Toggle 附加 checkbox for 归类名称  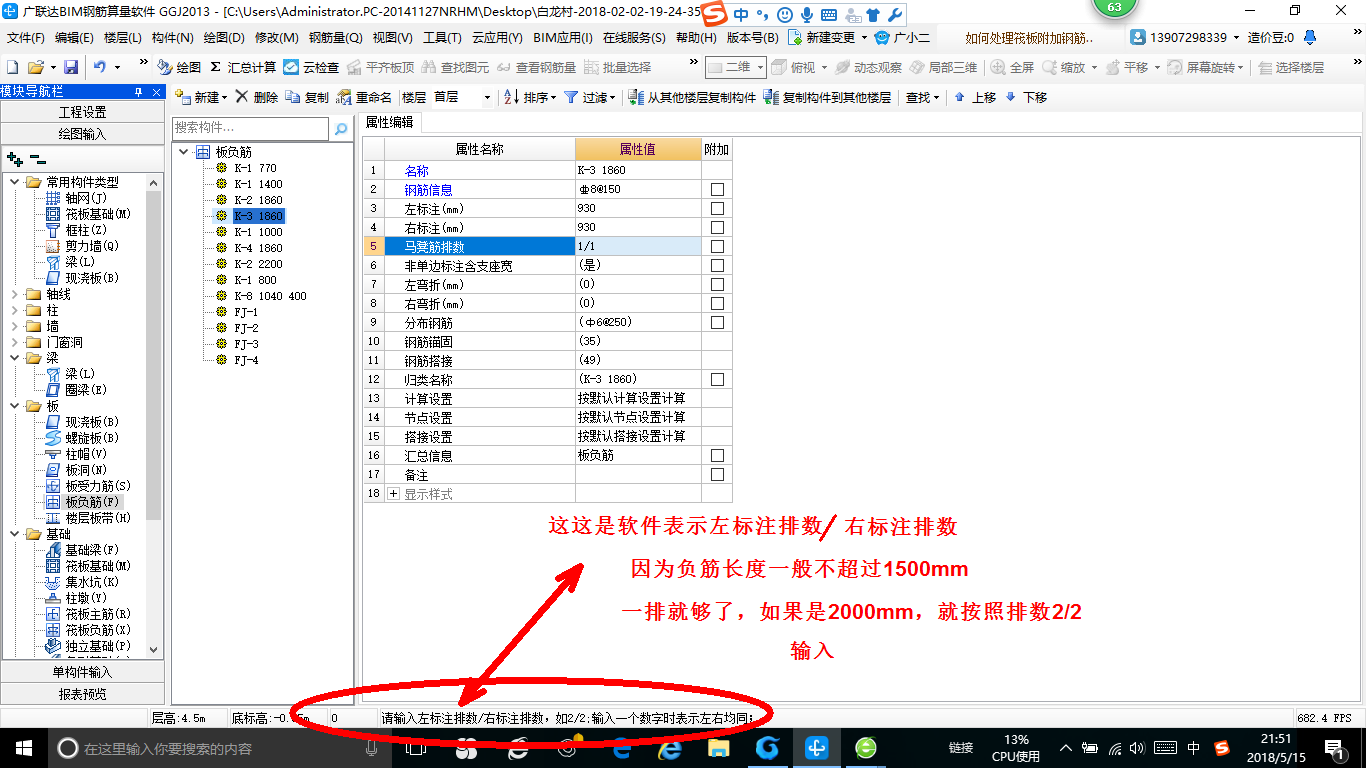point(717,380)
